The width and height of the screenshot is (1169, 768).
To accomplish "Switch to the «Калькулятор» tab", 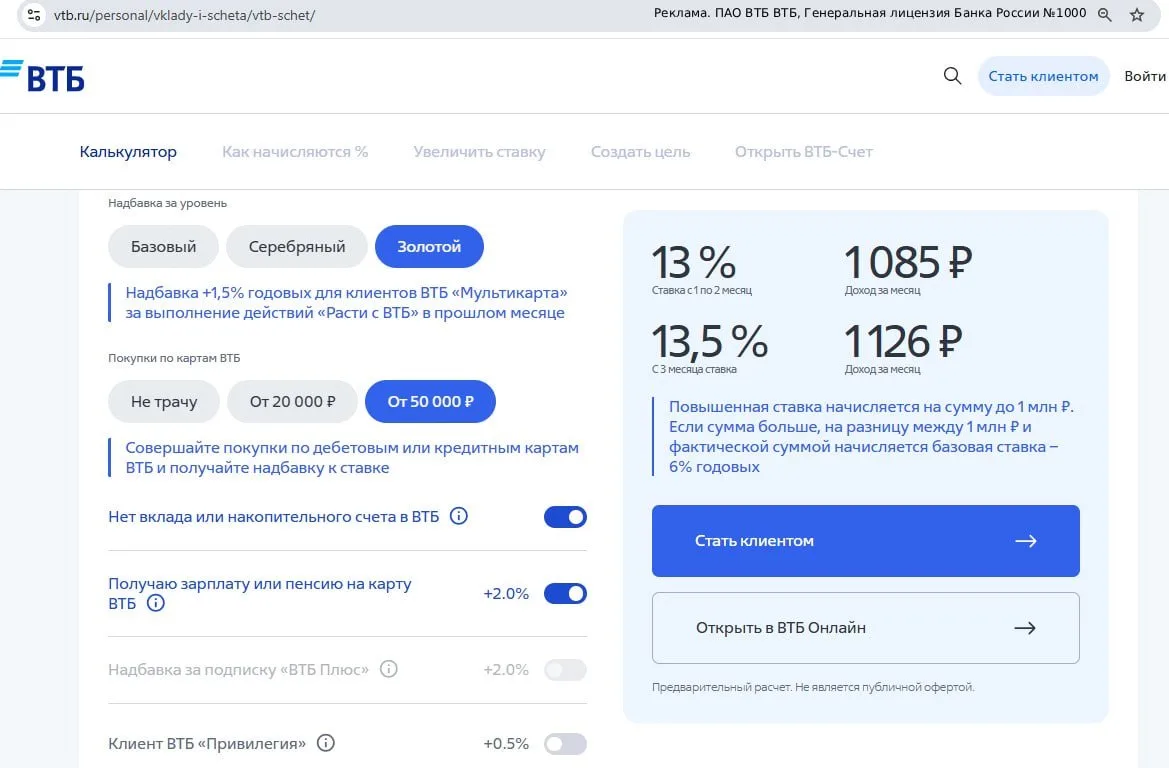I will click(128, 151).
